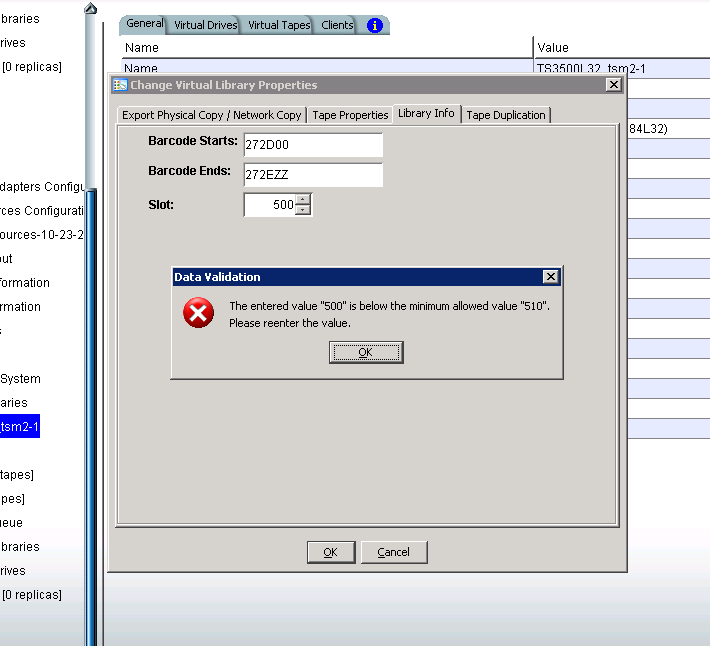The width and height of the screenshot is (710, 646).
Task: Open the Tape Duplication tab
Action: 506,115
